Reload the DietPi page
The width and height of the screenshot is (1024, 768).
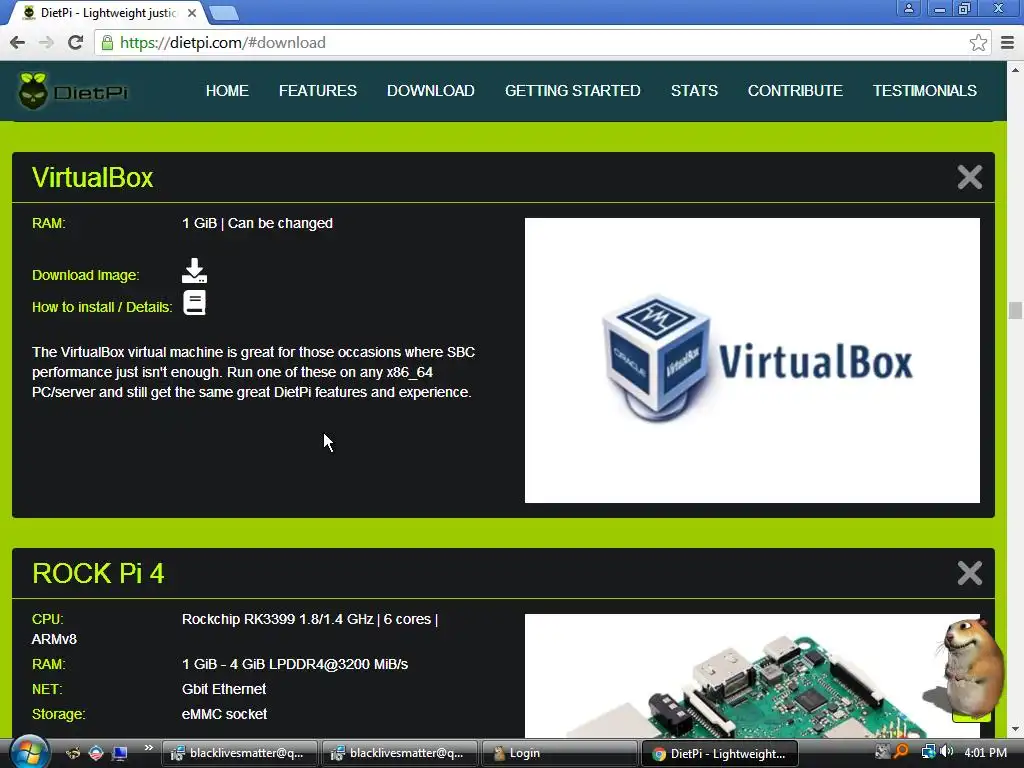(75, 42)
